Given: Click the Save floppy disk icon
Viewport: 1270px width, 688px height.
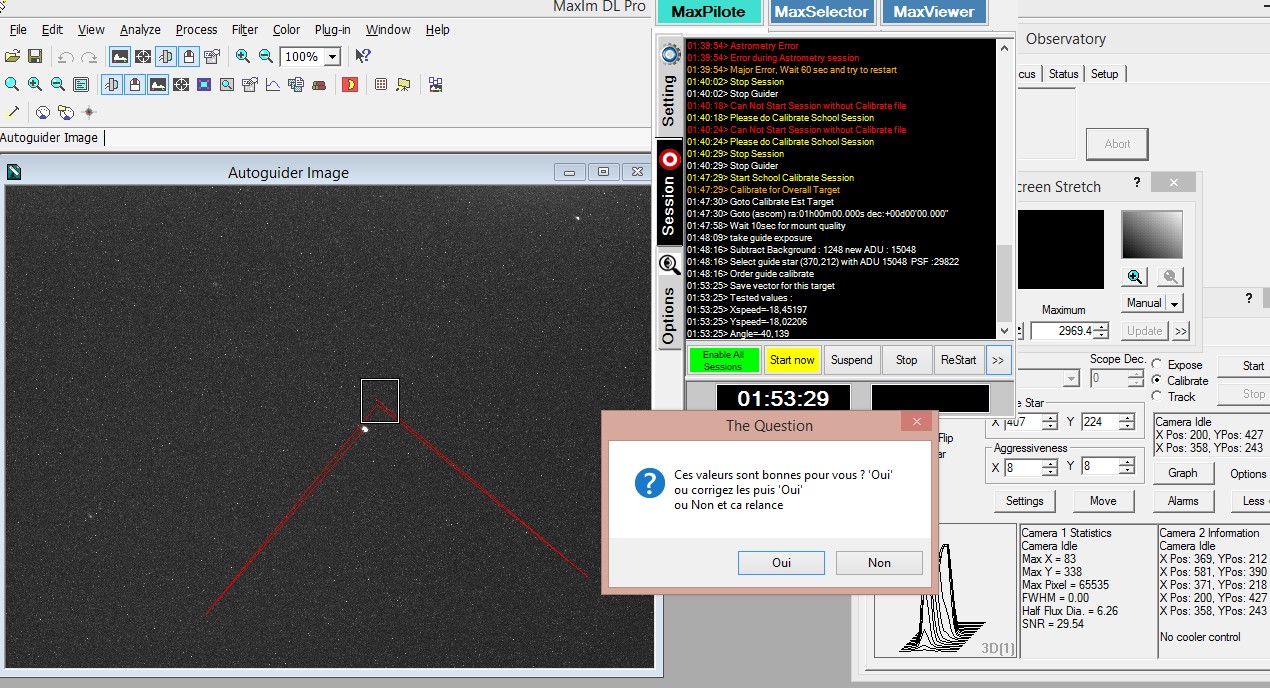Looking at the screenshot, I should point(35,57).
